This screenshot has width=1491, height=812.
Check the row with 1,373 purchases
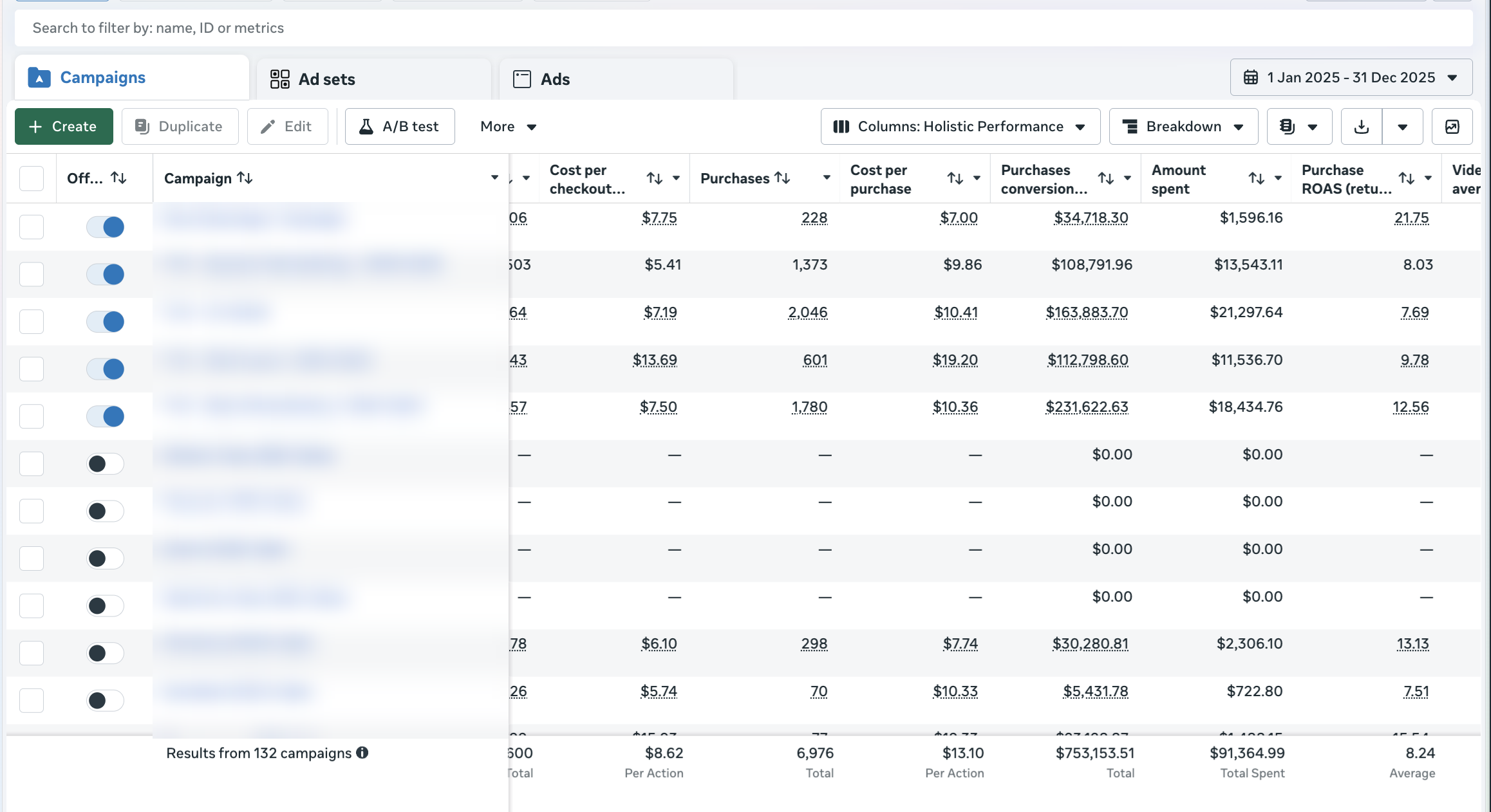point(32,274)
